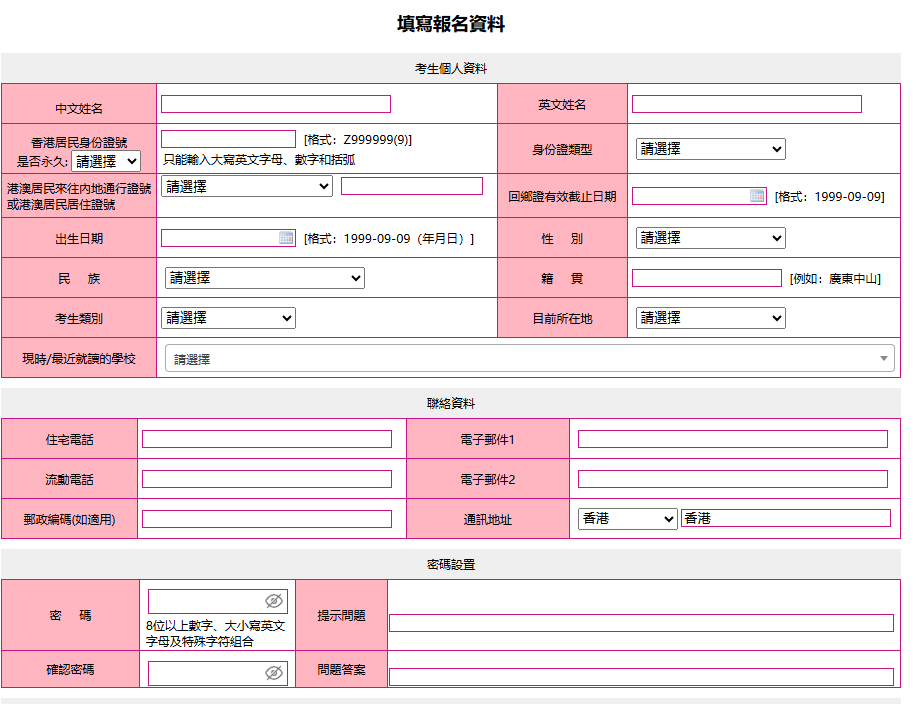This screenshot has height=704, width=924.
Task: Open the 目前所在地 dropdown
Action: click(710, 318)
